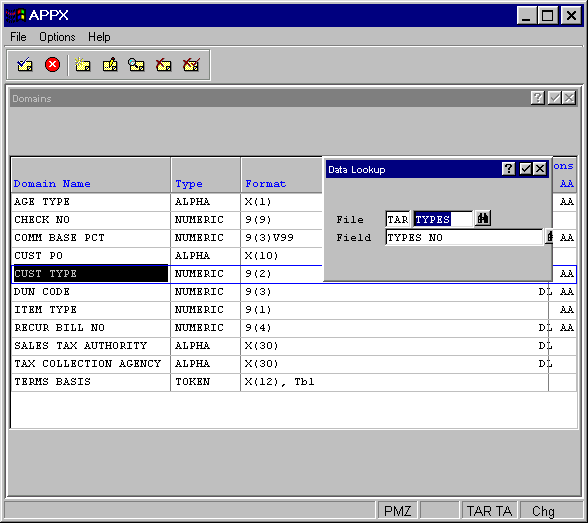Click the NUMERIC type of DUN CODE row
The height and width of the screenshot is (523, 588).
[206, 292]
